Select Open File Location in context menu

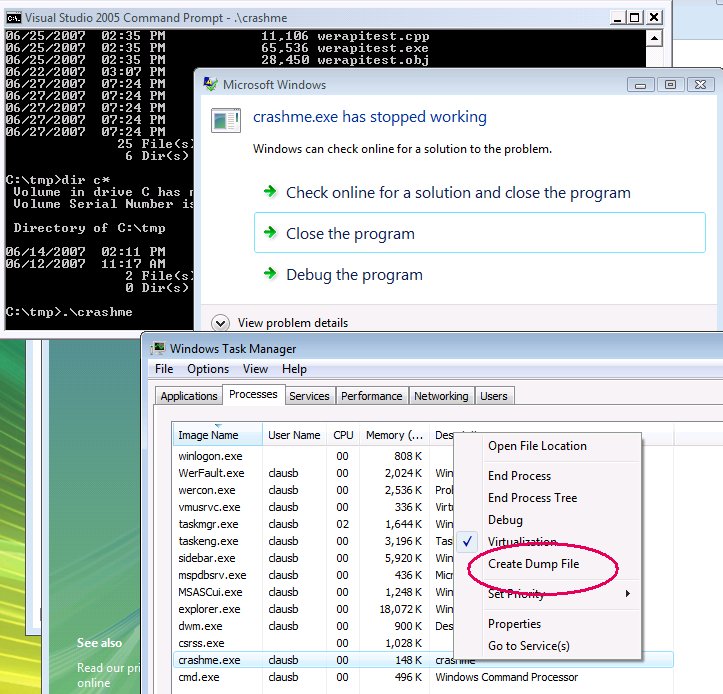(x=537, y=446)
